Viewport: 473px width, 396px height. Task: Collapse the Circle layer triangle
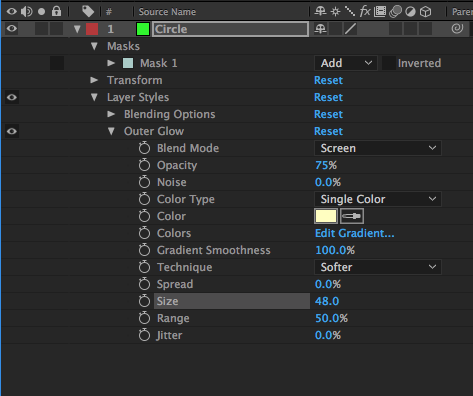(77, 29)
